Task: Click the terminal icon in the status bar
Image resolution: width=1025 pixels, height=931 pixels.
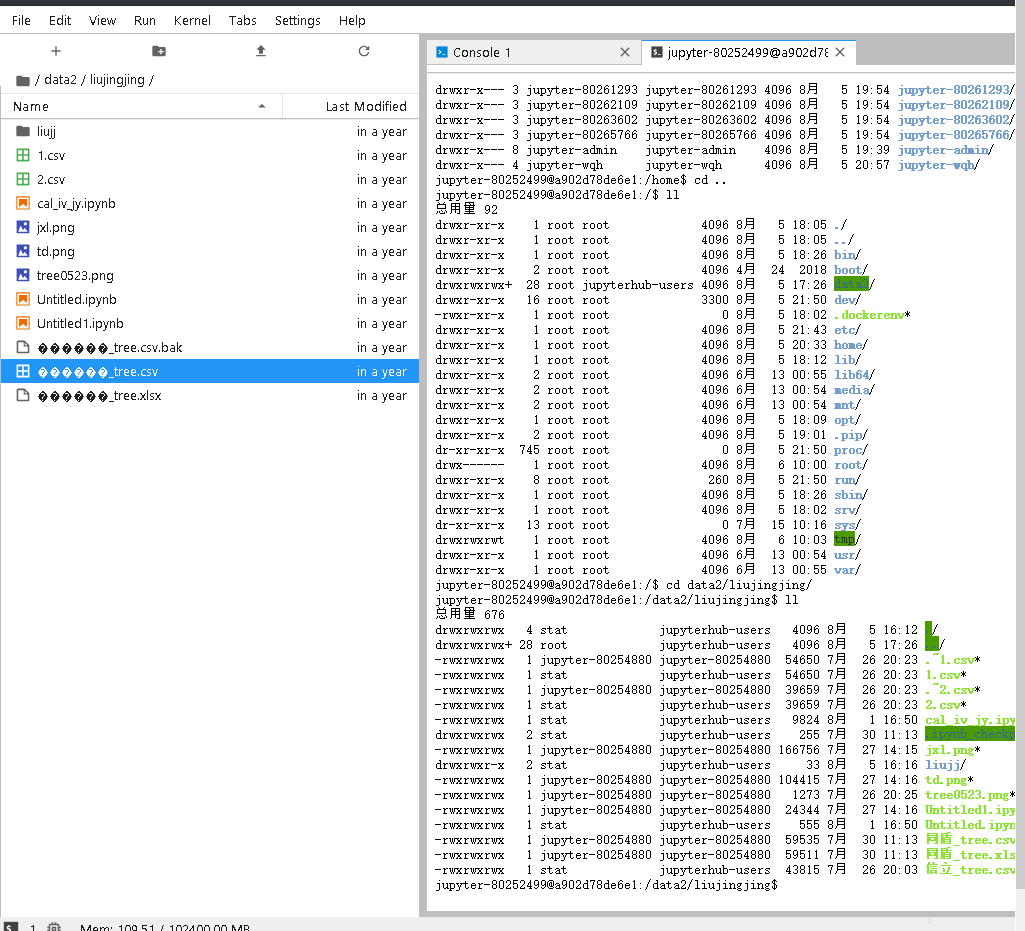Action: pyautogui.click(x=11, y=927)
